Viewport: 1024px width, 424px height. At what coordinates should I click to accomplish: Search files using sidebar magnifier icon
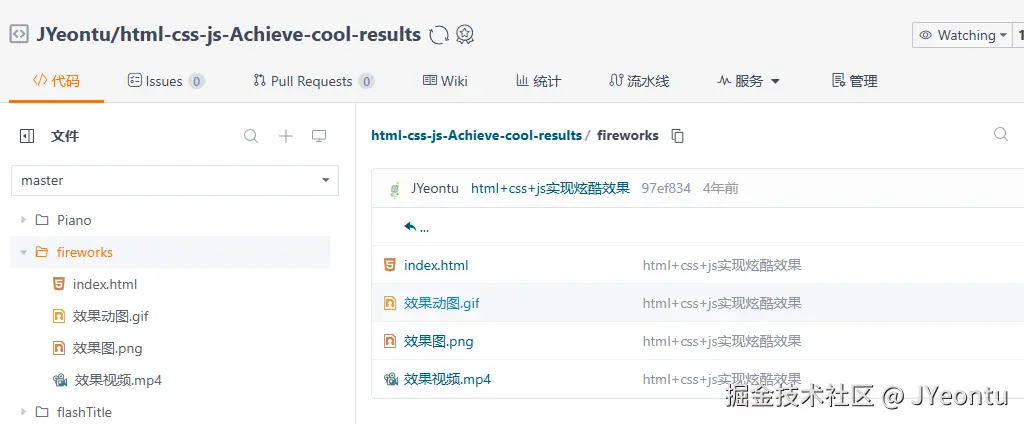251,136
